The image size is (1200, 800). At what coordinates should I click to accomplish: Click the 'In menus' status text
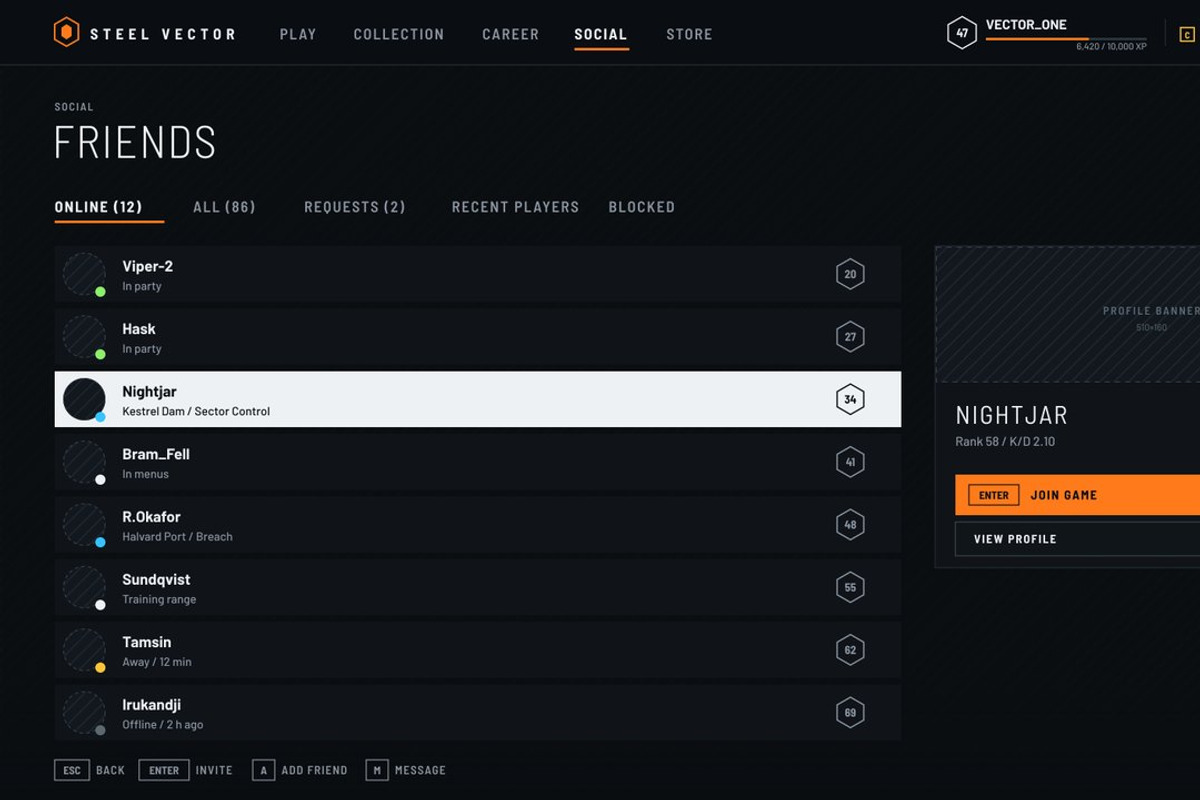click(x=146, y=474)
